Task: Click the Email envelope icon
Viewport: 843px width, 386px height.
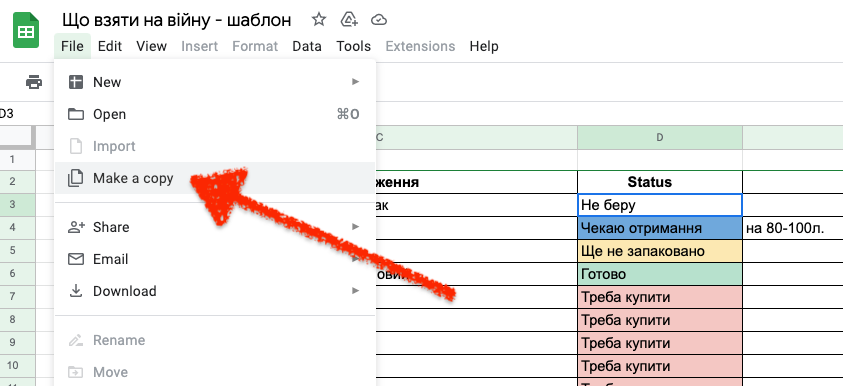Action: click(76, 259)
